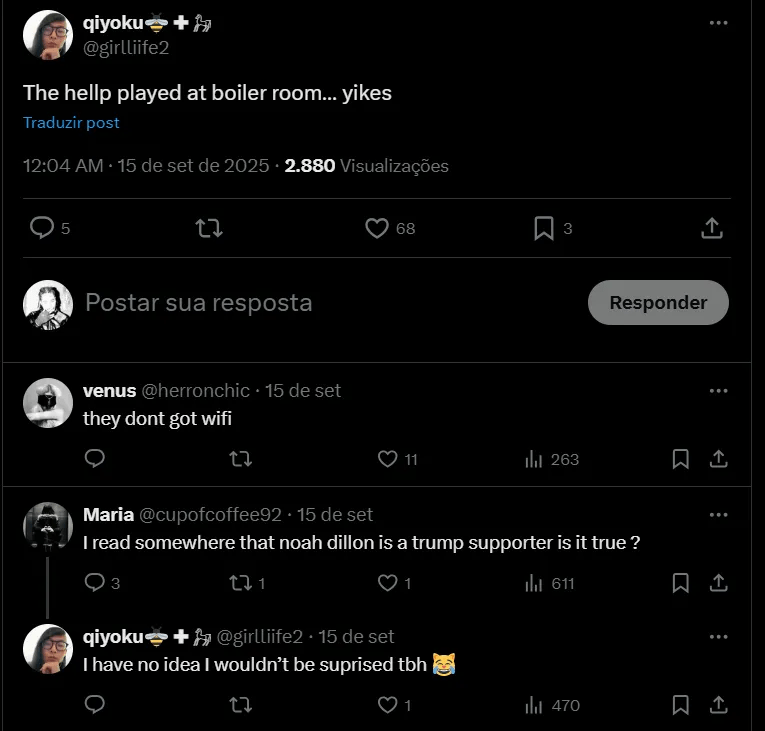Repost the main post about boiler room
765x731 pixels.
pos(209,228)
